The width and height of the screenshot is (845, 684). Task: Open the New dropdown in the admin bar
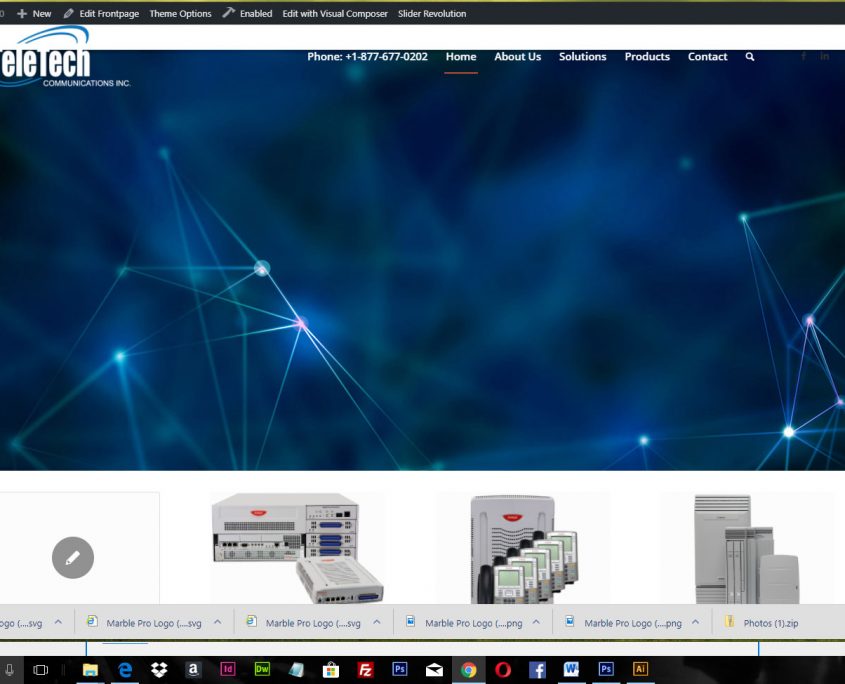point(34,14)
